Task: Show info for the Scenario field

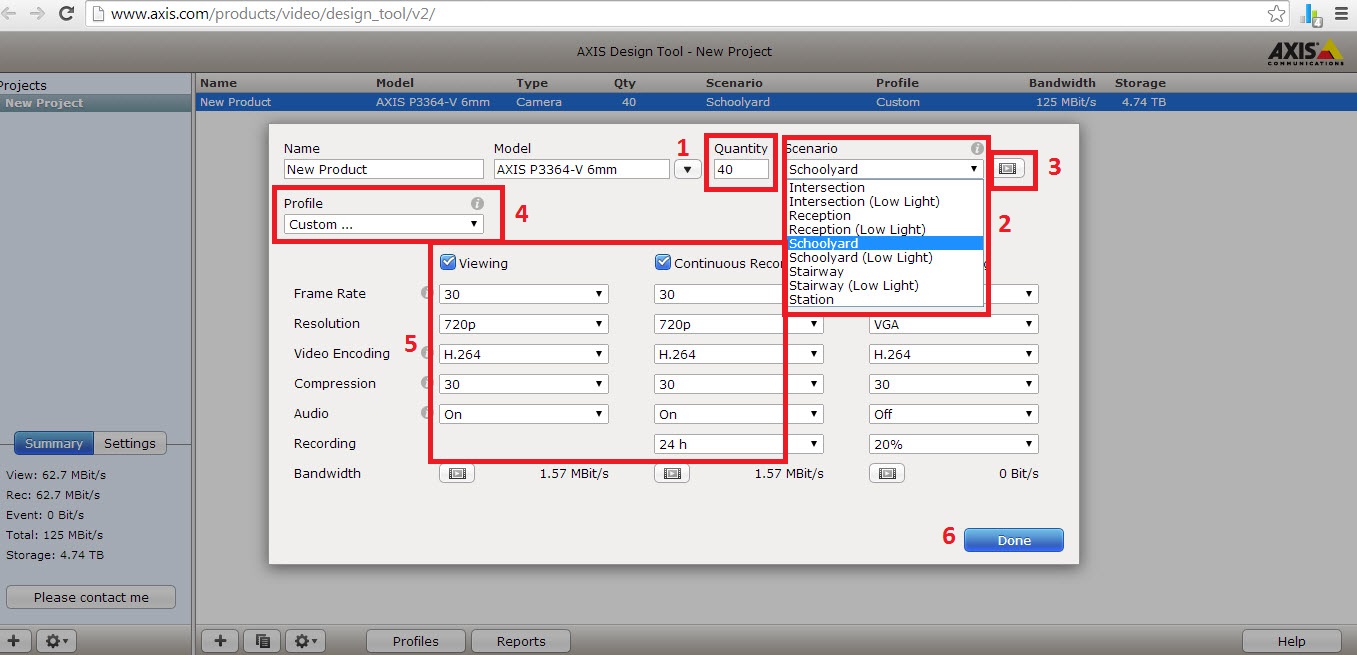Action: pyautogui.click(x=977, y=148)
